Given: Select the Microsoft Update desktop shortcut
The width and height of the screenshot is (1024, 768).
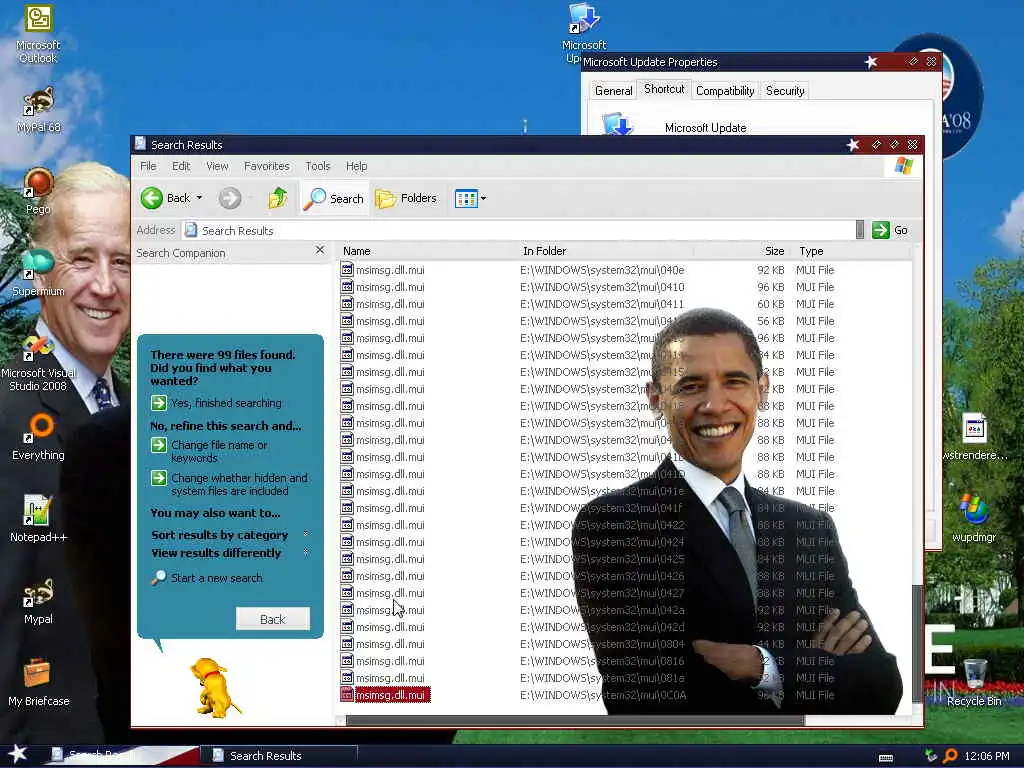Looking at the screenshot, I should coord(584,33).
